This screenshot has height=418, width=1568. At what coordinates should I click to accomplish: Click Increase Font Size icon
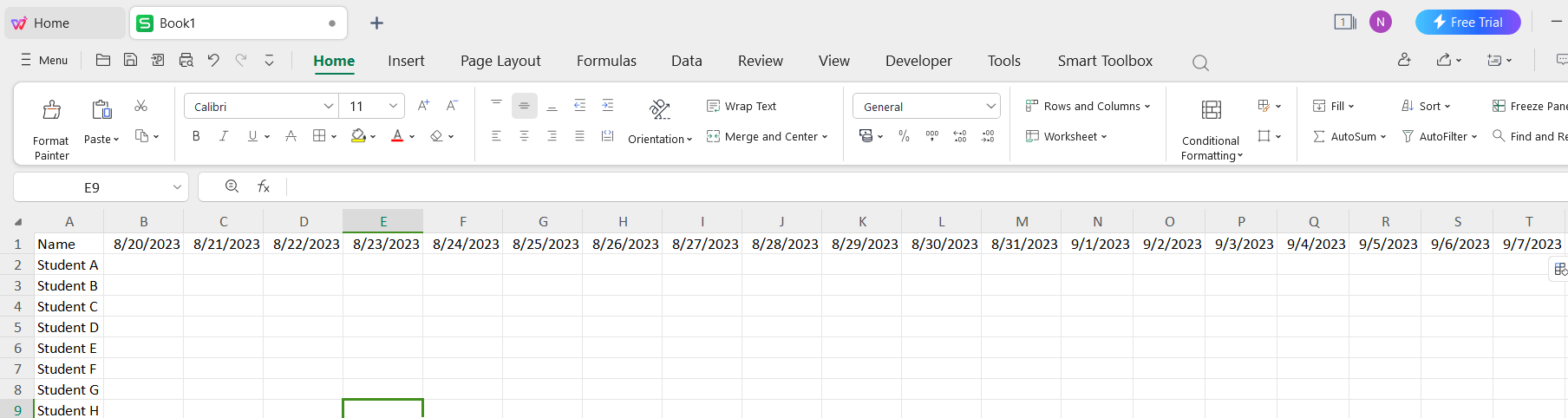pyautogui.click(x=423, y=106)
